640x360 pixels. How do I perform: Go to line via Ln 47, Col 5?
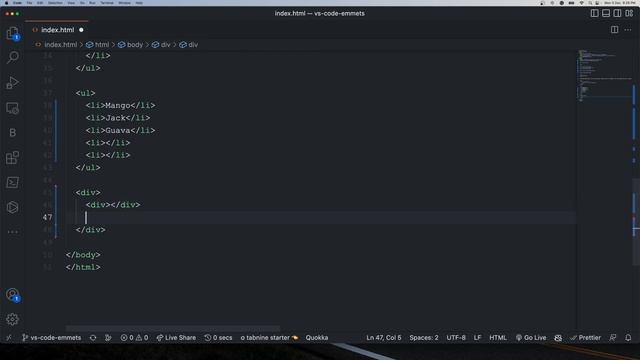(384, 338)
